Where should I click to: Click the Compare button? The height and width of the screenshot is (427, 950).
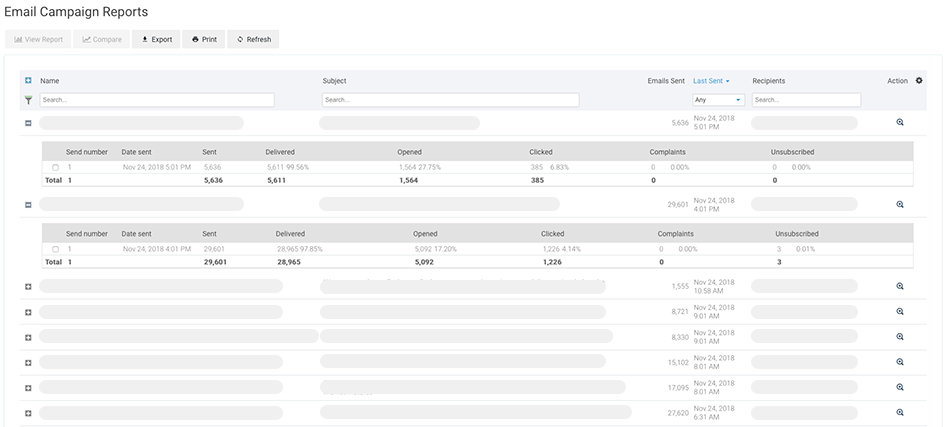(102, 39)
